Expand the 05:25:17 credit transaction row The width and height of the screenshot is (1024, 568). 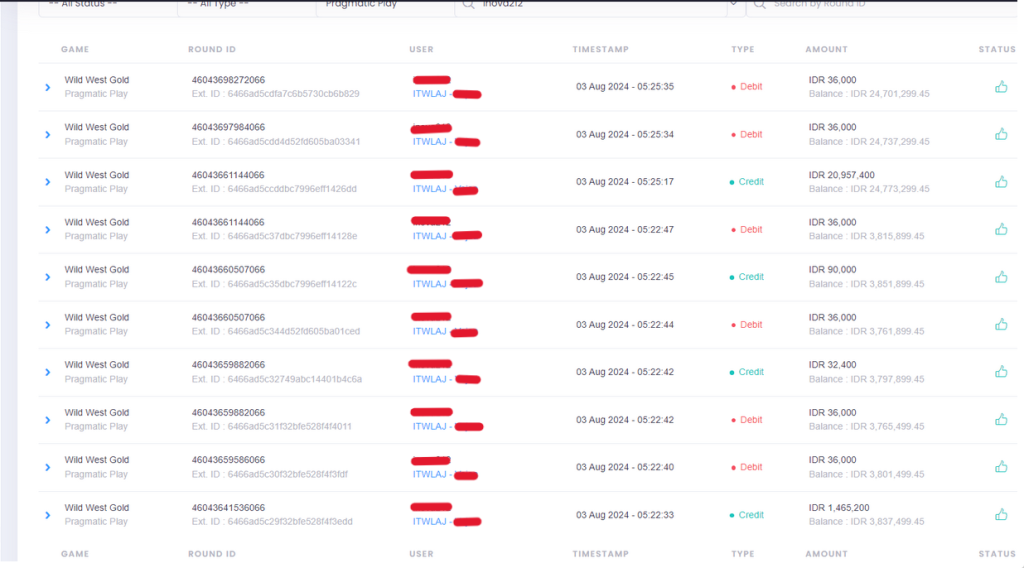click(x=47, y=182)
